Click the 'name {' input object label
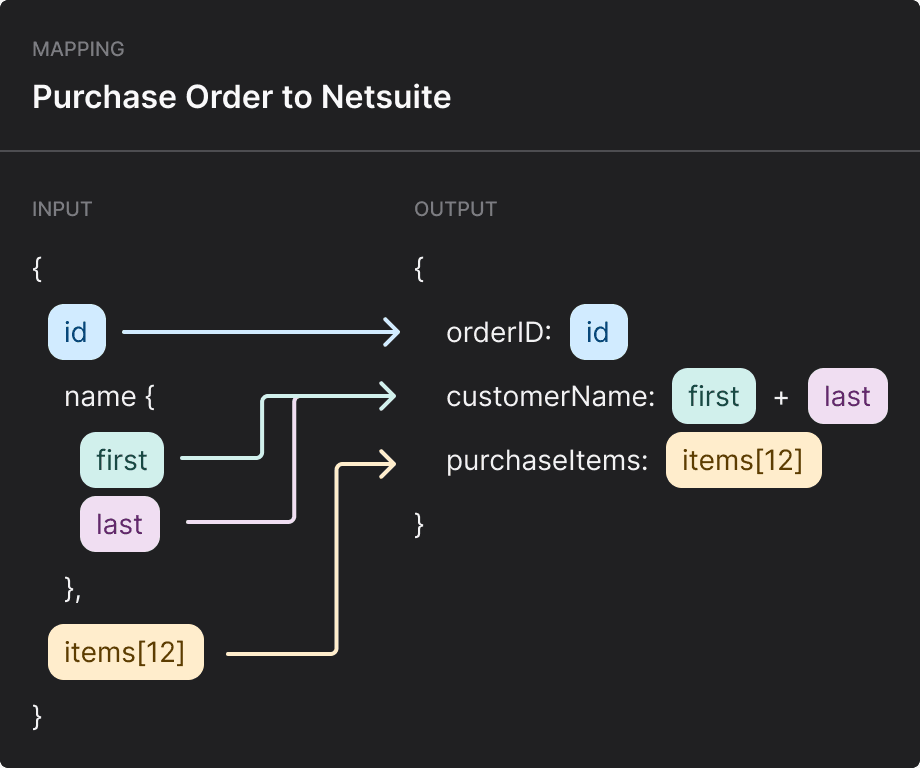 [x=110, y=397]
